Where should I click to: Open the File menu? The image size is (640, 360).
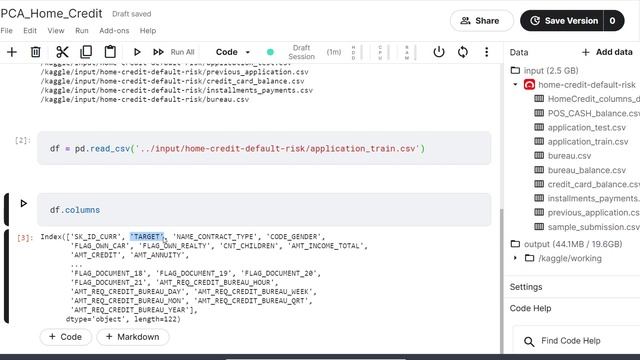tap(7, 31)
